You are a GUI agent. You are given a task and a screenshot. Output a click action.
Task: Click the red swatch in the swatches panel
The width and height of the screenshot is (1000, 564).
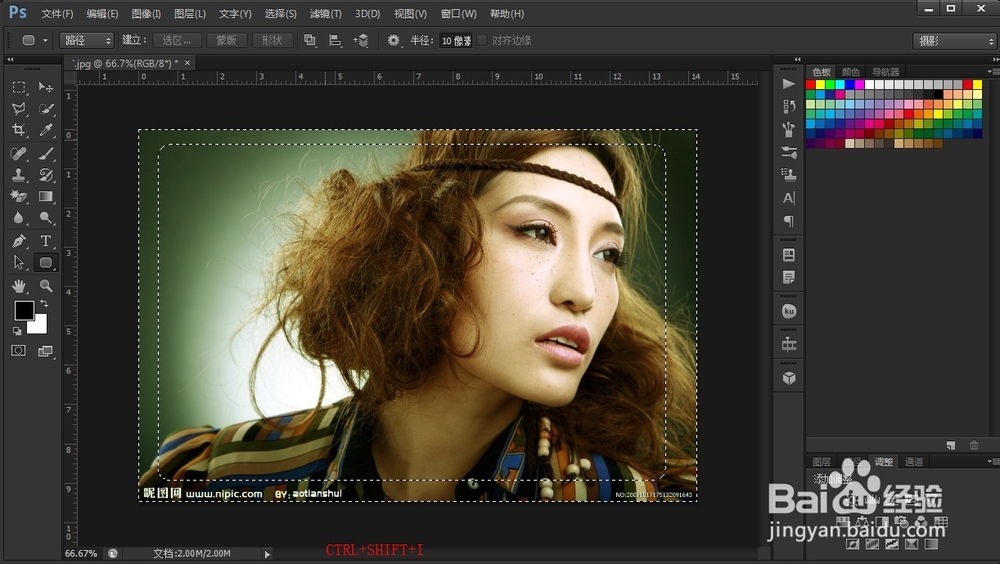coord(811,85)
